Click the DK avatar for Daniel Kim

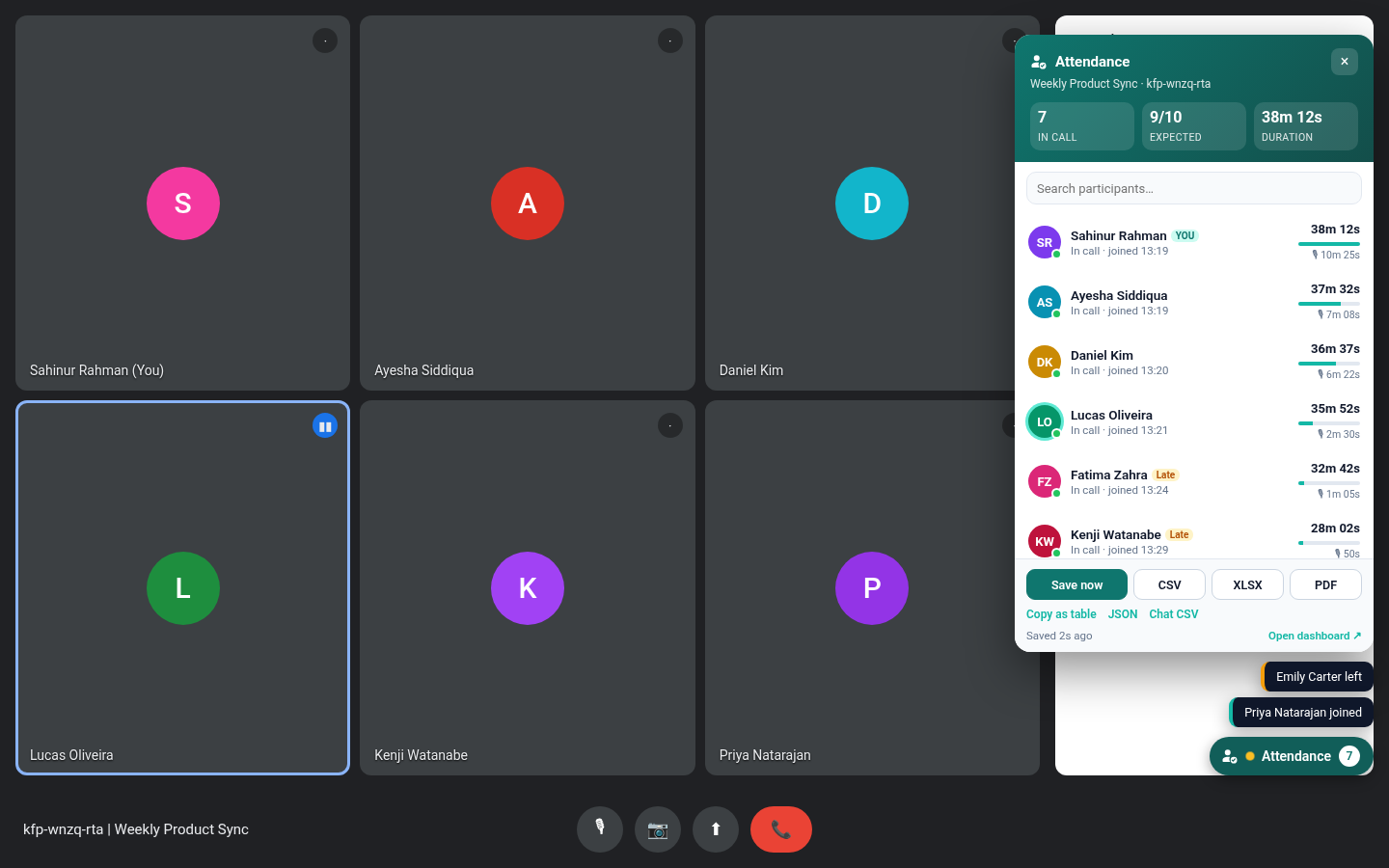pos(1045,362)
